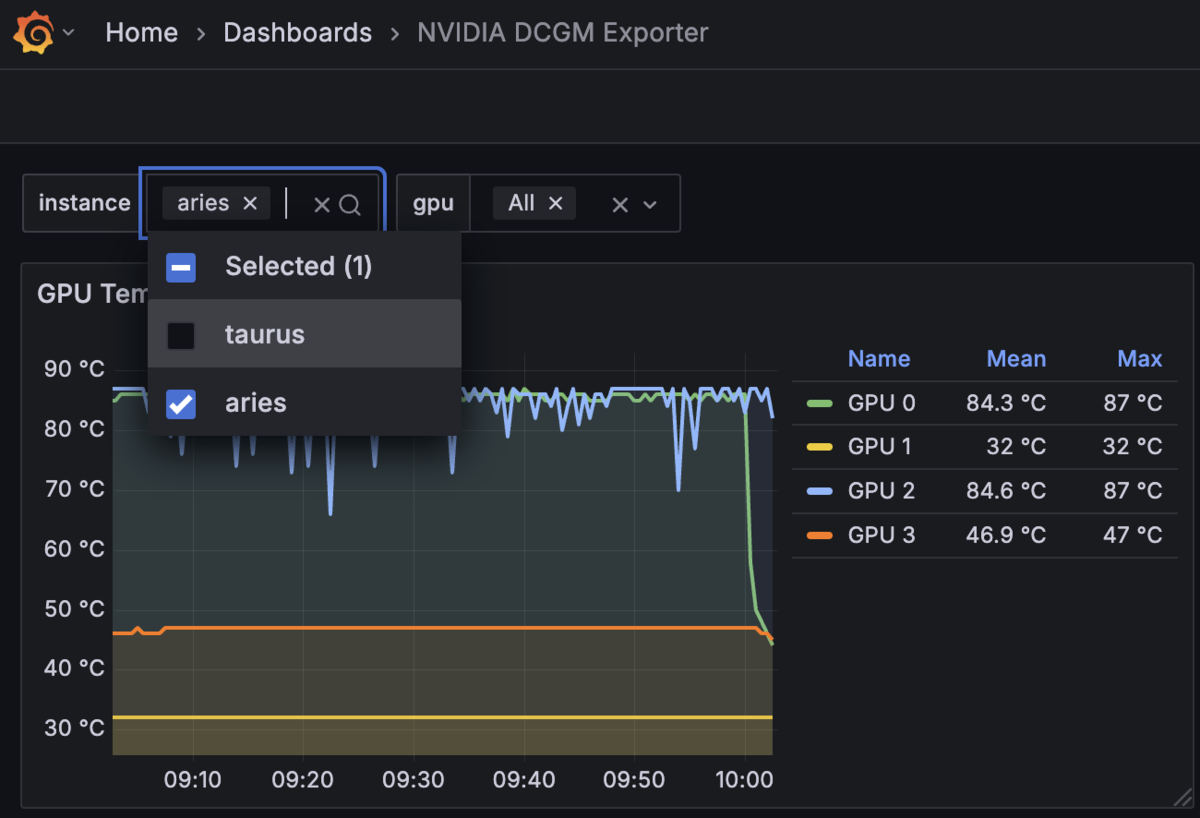The height and width of the screenshot is (818, 1200).
Task: Sort the legend by the Name column header
Action: tap(879, 359)
